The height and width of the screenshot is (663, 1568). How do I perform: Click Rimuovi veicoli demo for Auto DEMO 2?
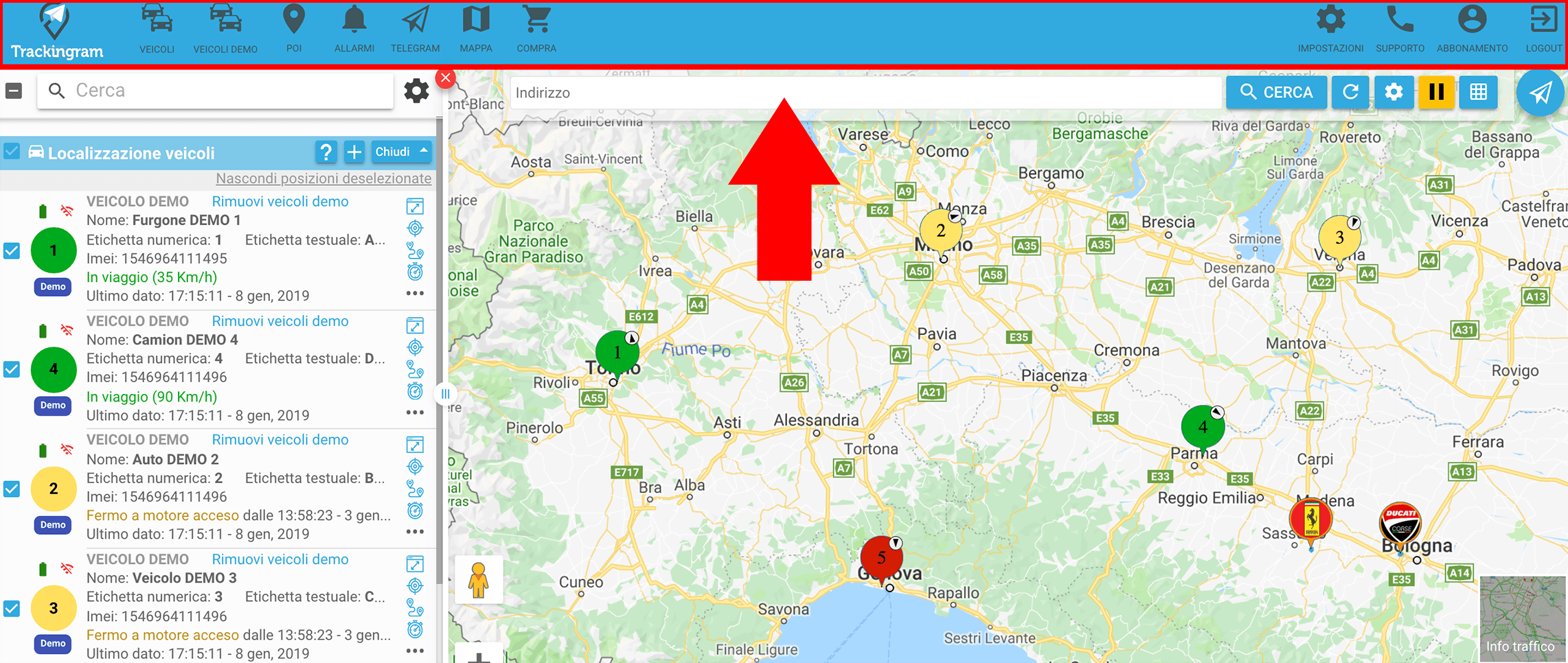(280, 440)
